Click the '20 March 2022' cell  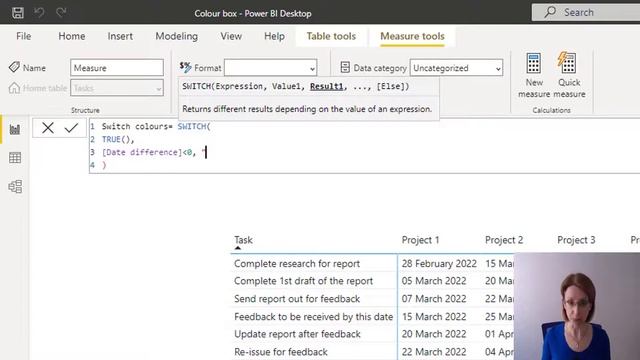point(433,334)
